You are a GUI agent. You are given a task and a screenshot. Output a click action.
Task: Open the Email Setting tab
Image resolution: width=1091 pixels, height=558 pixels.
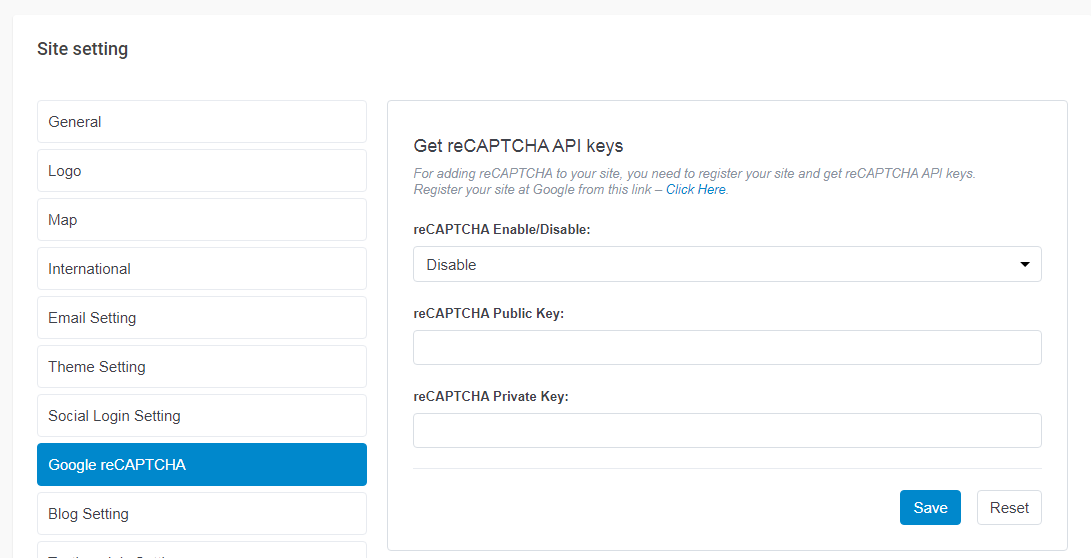pos(201,318)
